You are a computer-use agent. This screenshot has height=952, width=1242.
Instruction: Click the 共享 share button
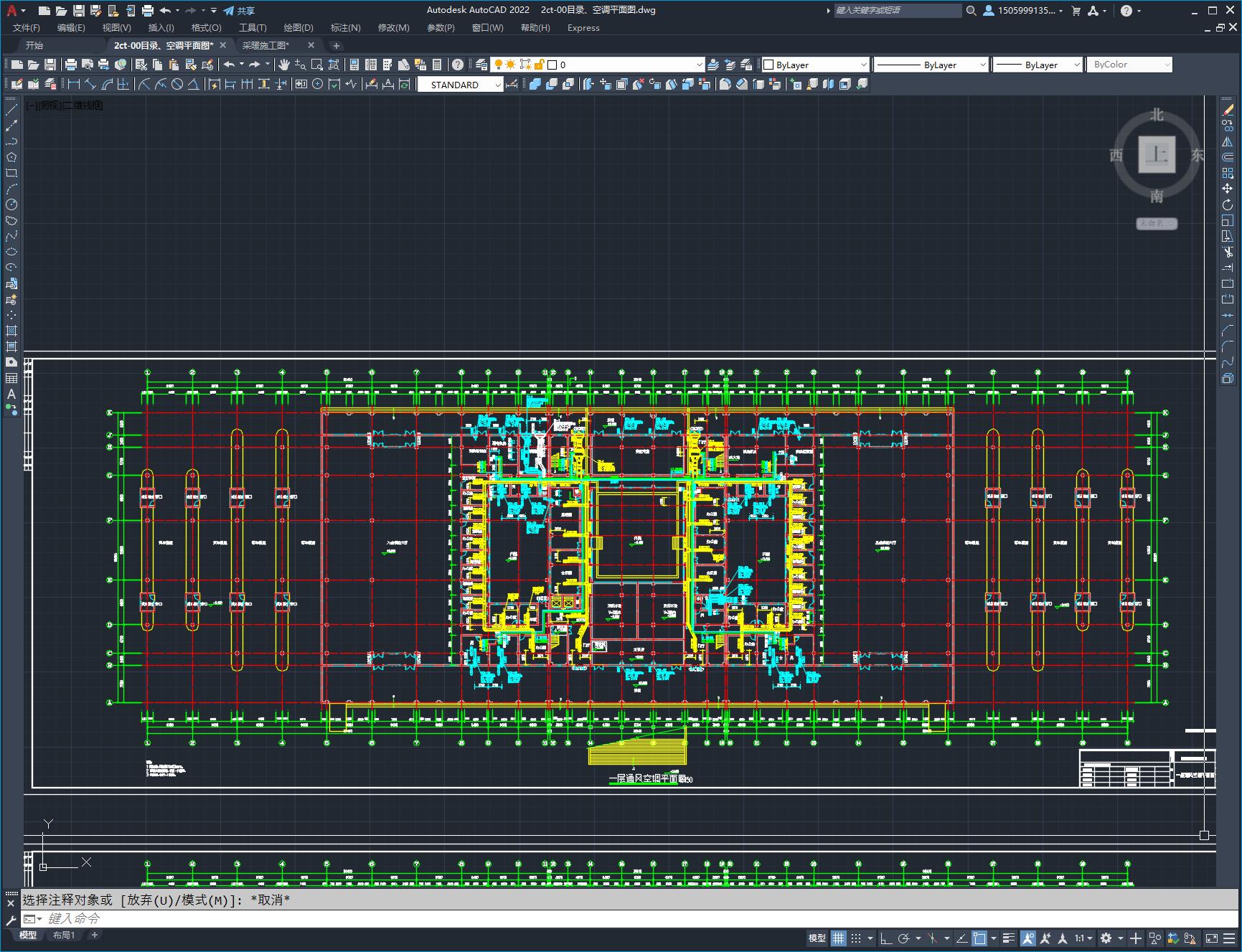pos(239,10)
